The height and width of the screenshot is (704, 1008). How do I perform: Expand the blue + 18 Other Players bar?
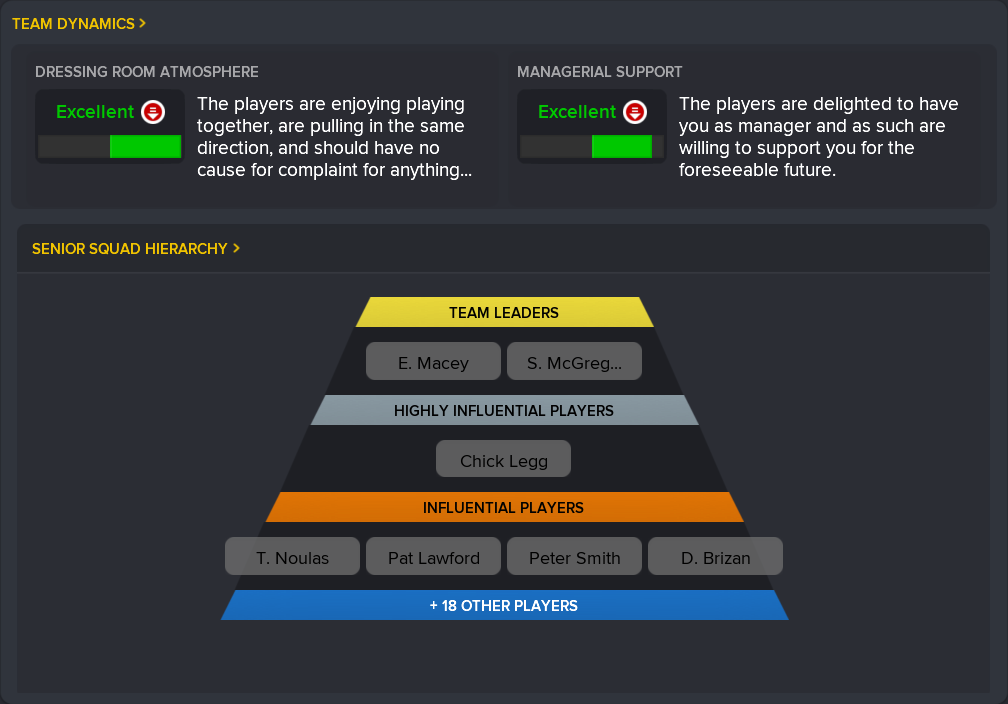click(x=505, y=605)
